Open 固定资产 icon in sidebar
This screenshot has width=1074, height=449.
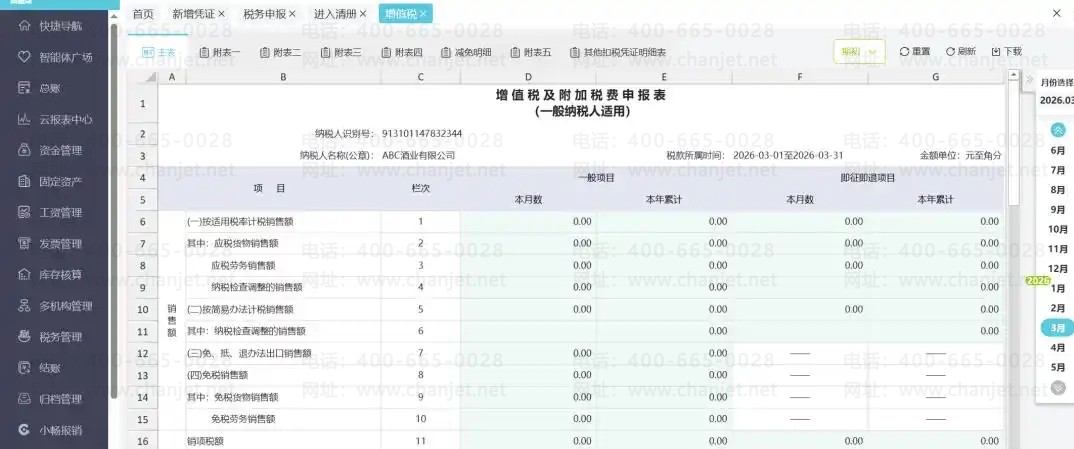click(x=24, y=181)
